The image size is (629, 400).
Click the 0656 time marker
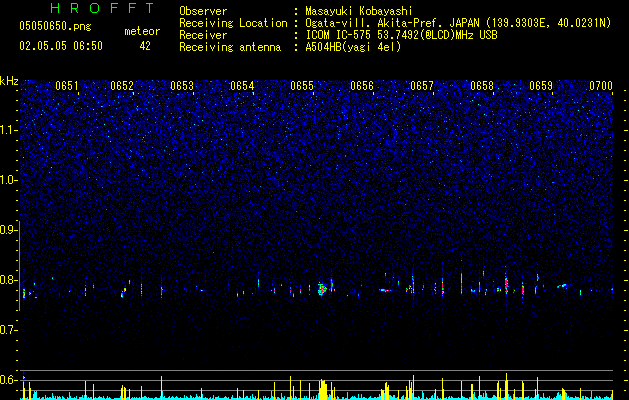pos(362,86)
